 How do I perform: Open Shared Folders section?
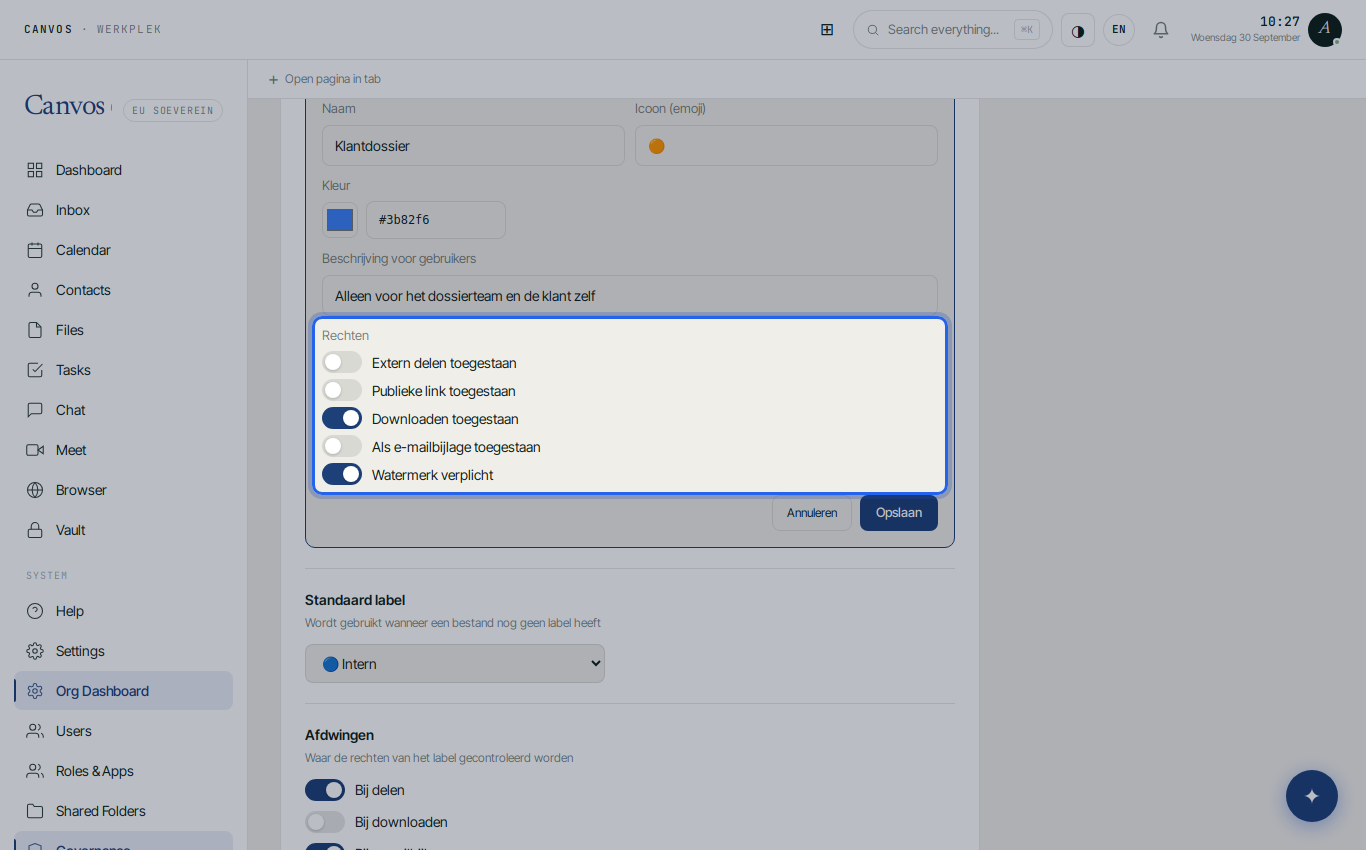123,811
